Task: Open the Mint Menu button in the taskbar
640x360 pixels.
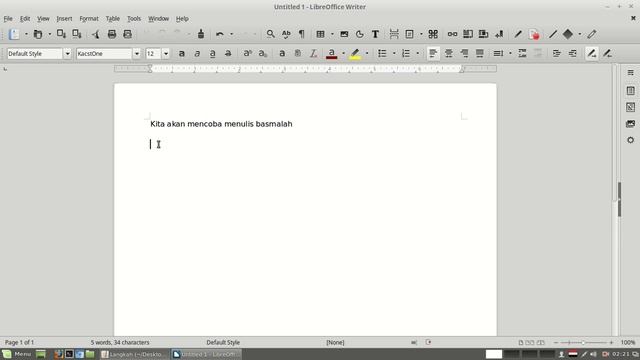Action: 17,354
